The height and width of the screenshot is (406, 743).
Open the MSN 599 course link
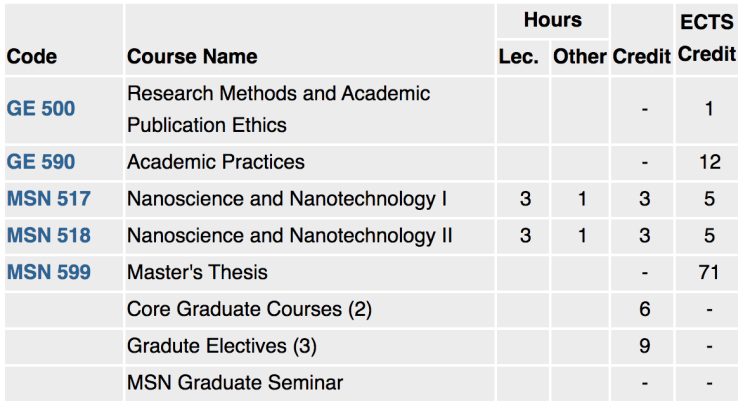click(49, 272)
